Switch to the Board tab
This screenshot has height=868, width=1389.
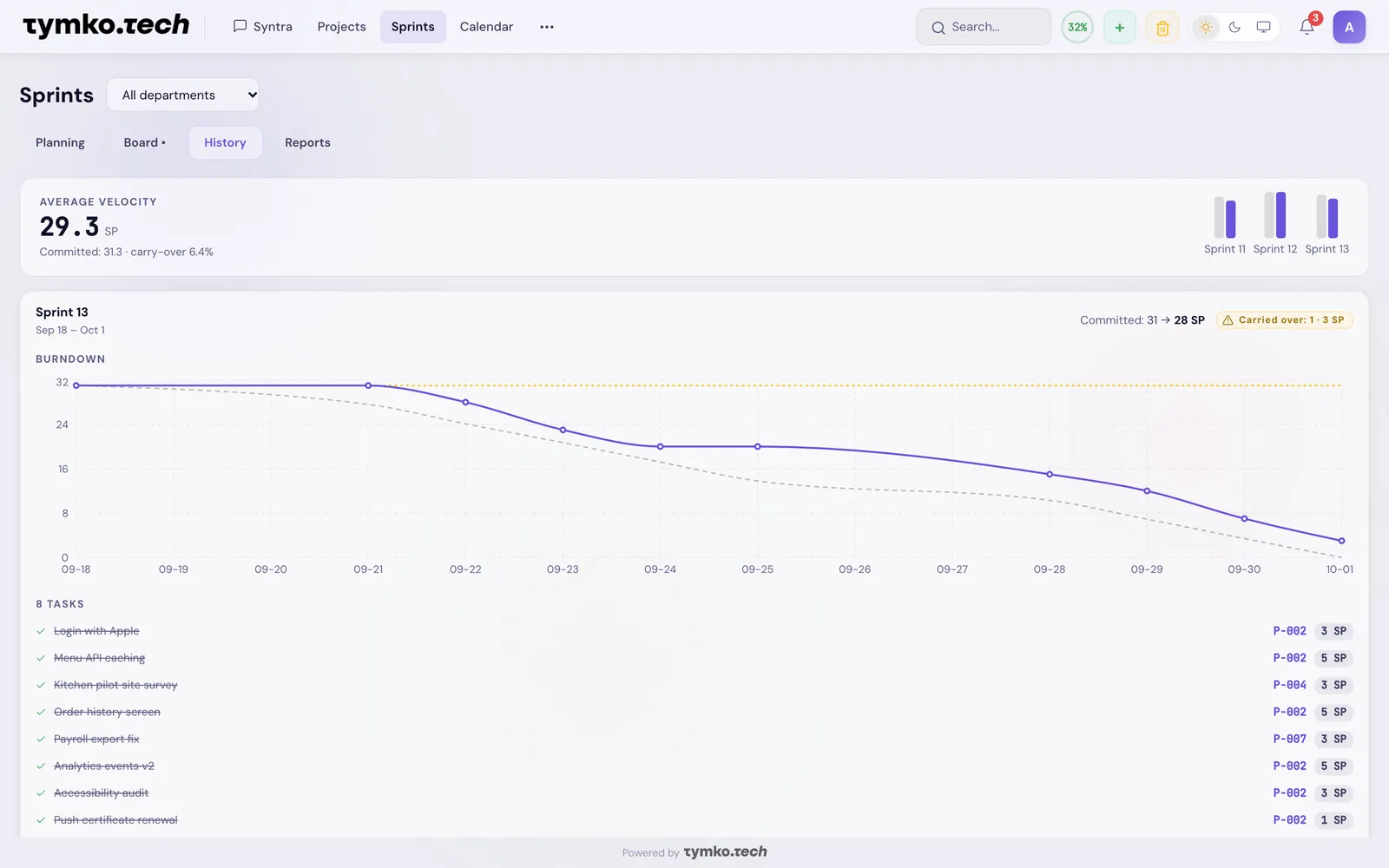[144, 142]
